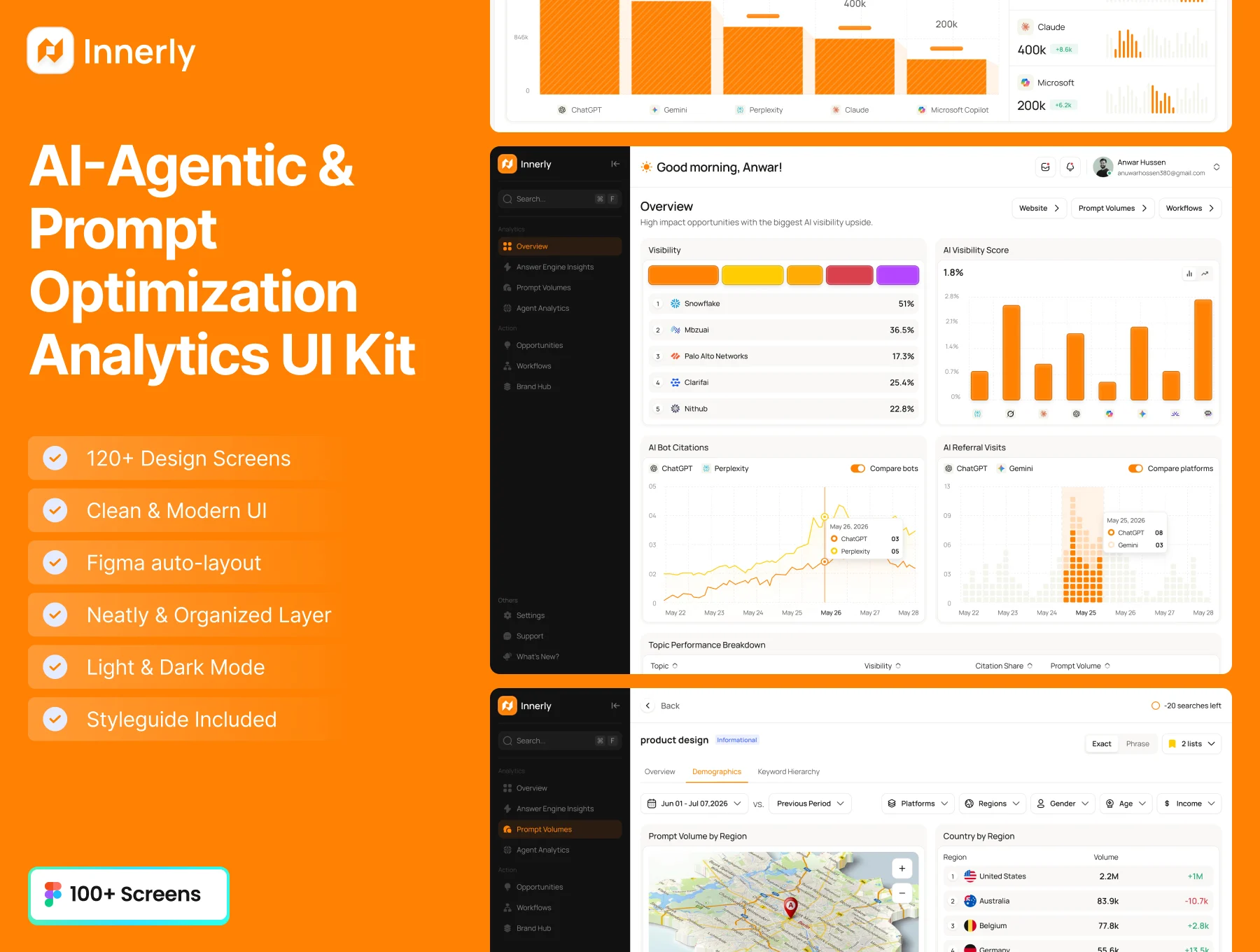Select the Snowflake row in Visibility list
The width and height of the screenshot is (1260, 952).
(x=783, y=304)
